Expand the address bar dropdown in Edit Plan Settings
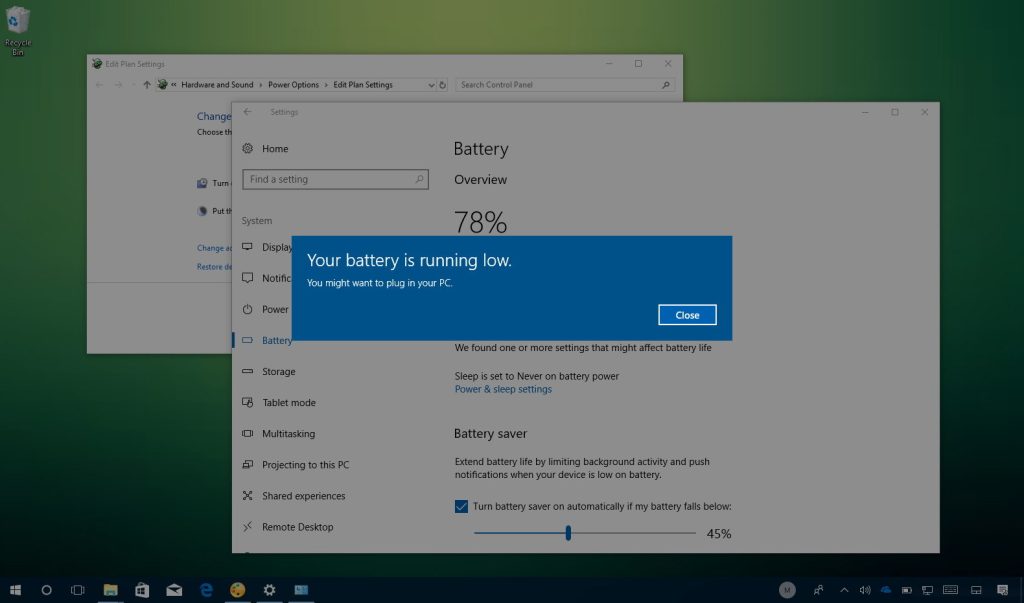The height and width of the screenshot is (603, 1024). tap(431, 85)
